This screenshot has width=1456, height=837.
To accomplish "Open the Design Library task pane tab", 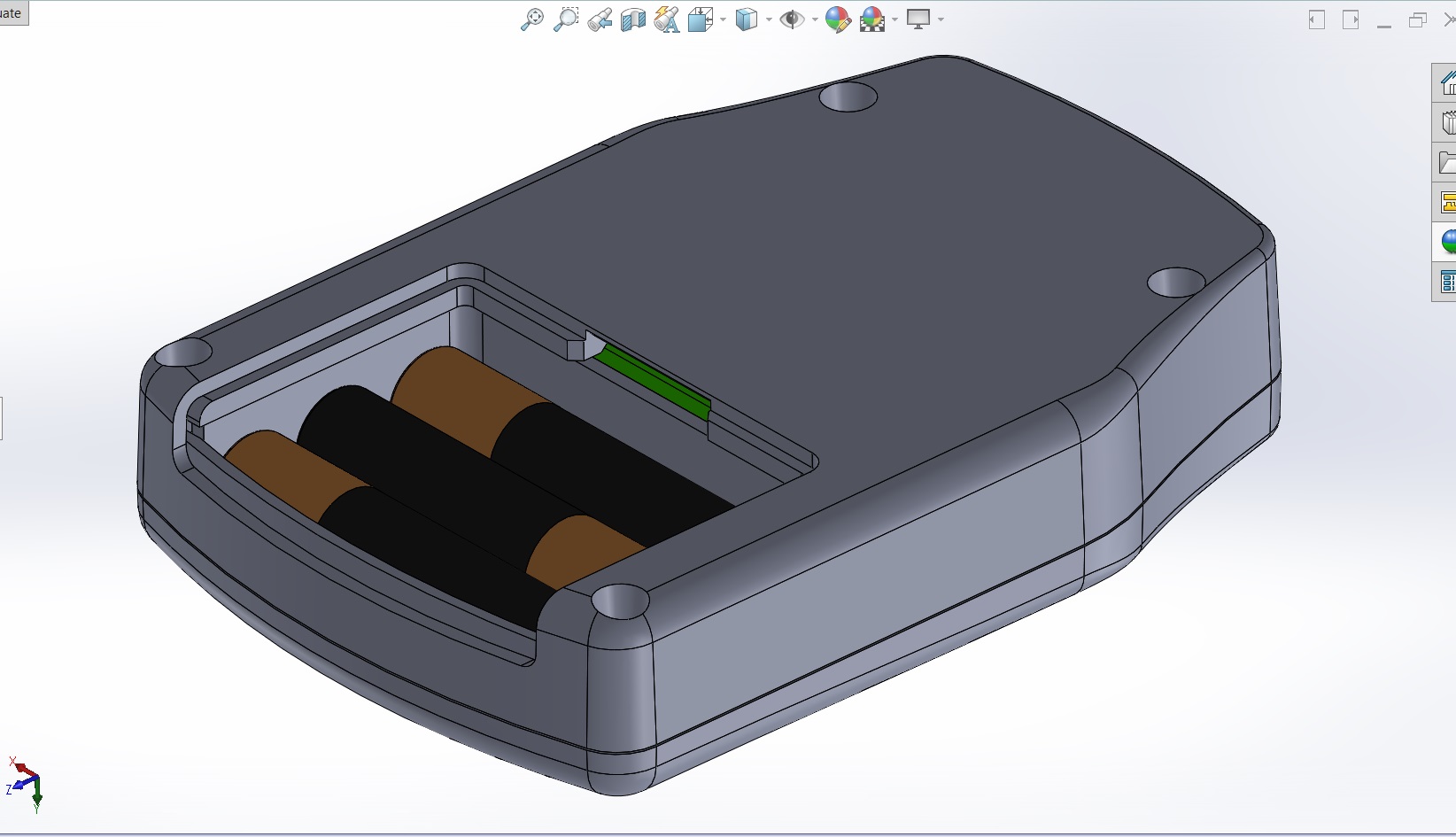I will pyautogui.click(x=1445, y=122).
